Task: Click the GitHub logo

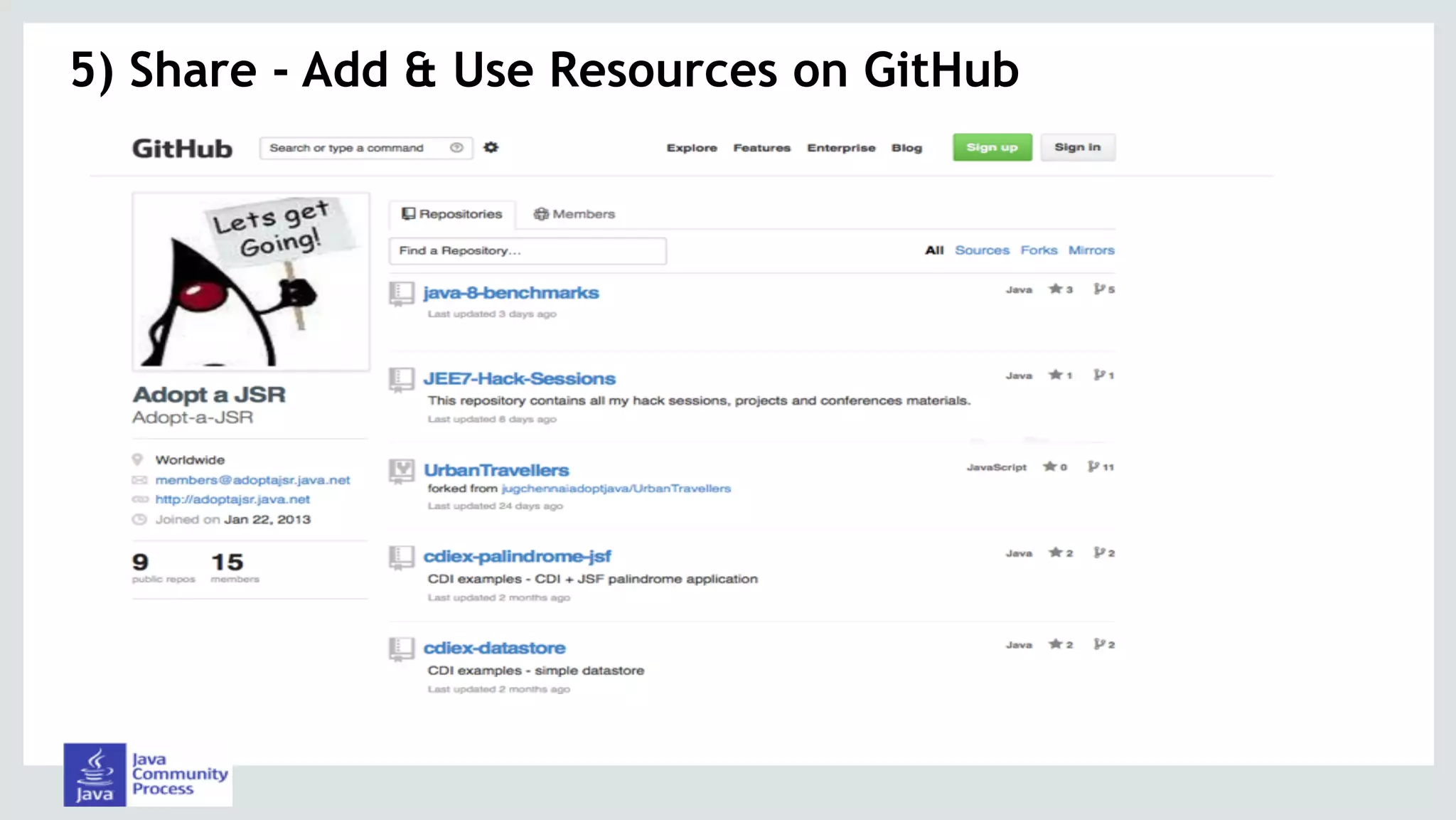Action: click(182, 149)
